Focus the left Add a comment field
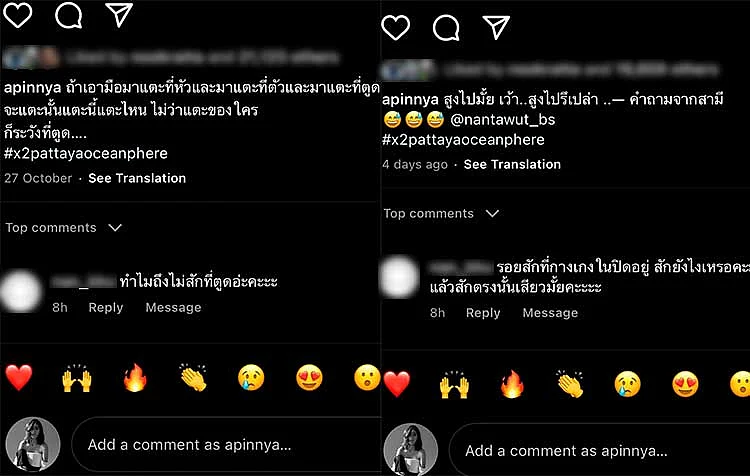The height and width of the screenshot is (476, 750). click(x=226, y=445)
